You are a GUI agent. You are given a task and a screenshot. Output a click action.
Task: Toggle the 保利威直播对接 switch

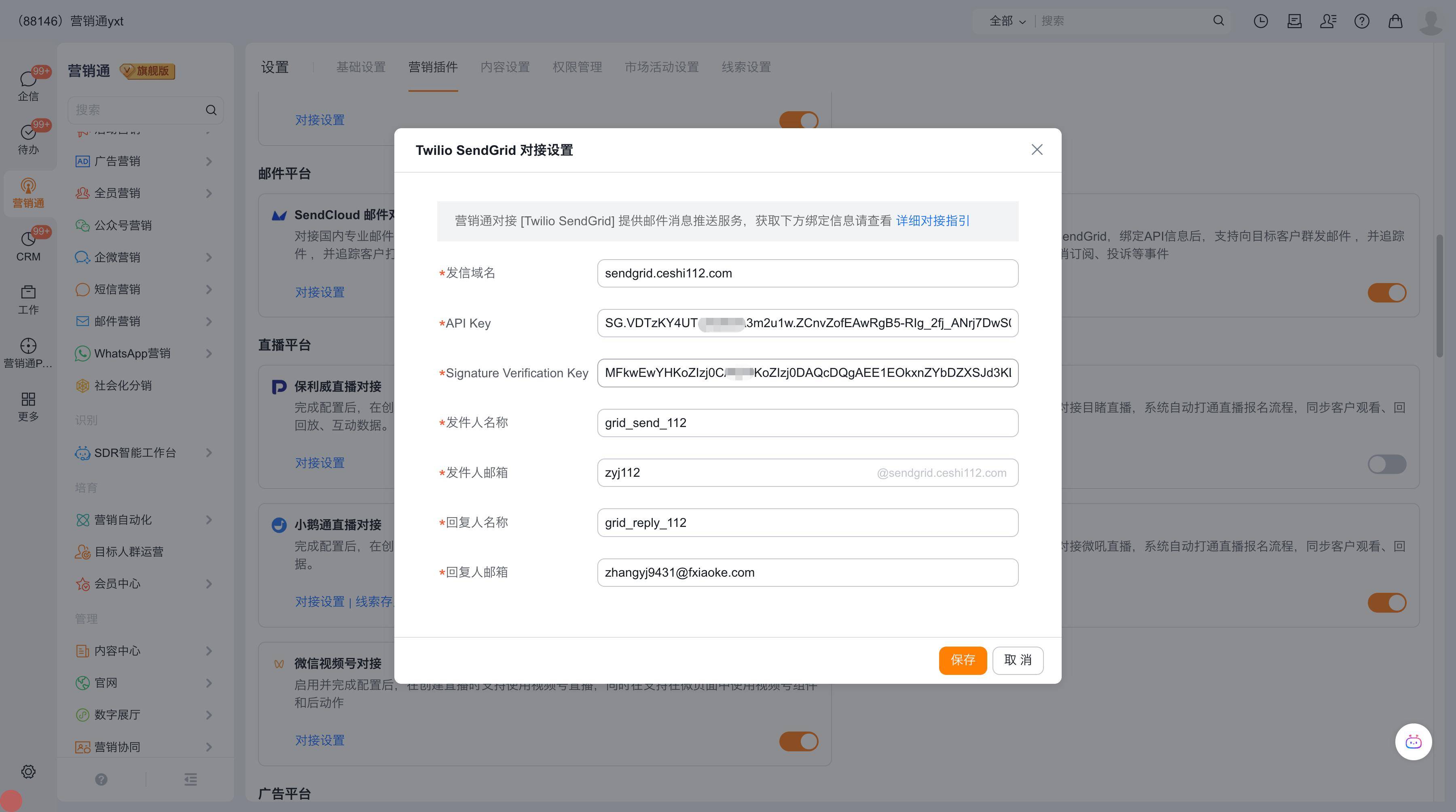click(1386, 464)
